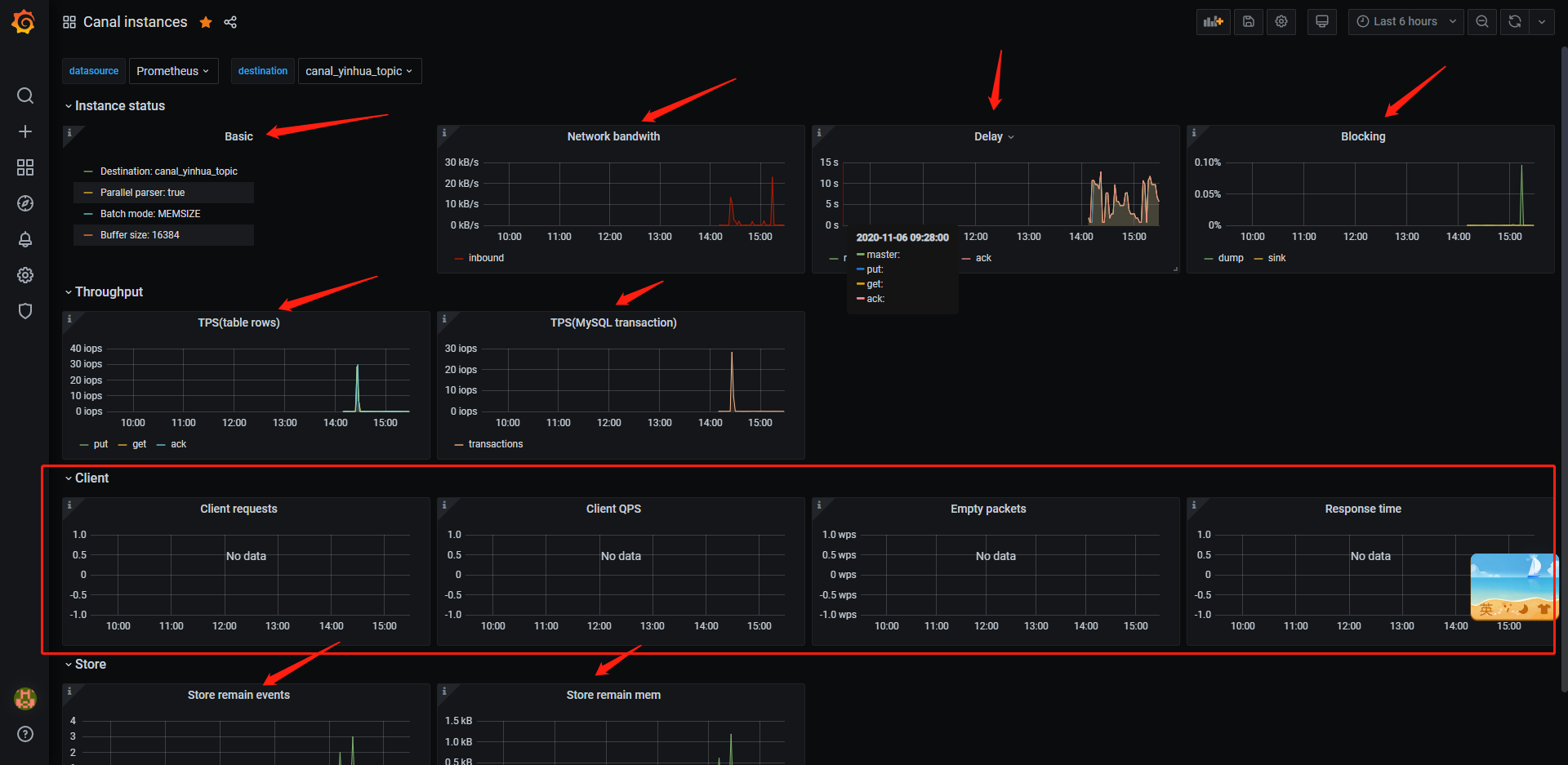This screenshot has width=1568, height=765.
Task: Click the Save dashboard icon
Action: 1248,22
